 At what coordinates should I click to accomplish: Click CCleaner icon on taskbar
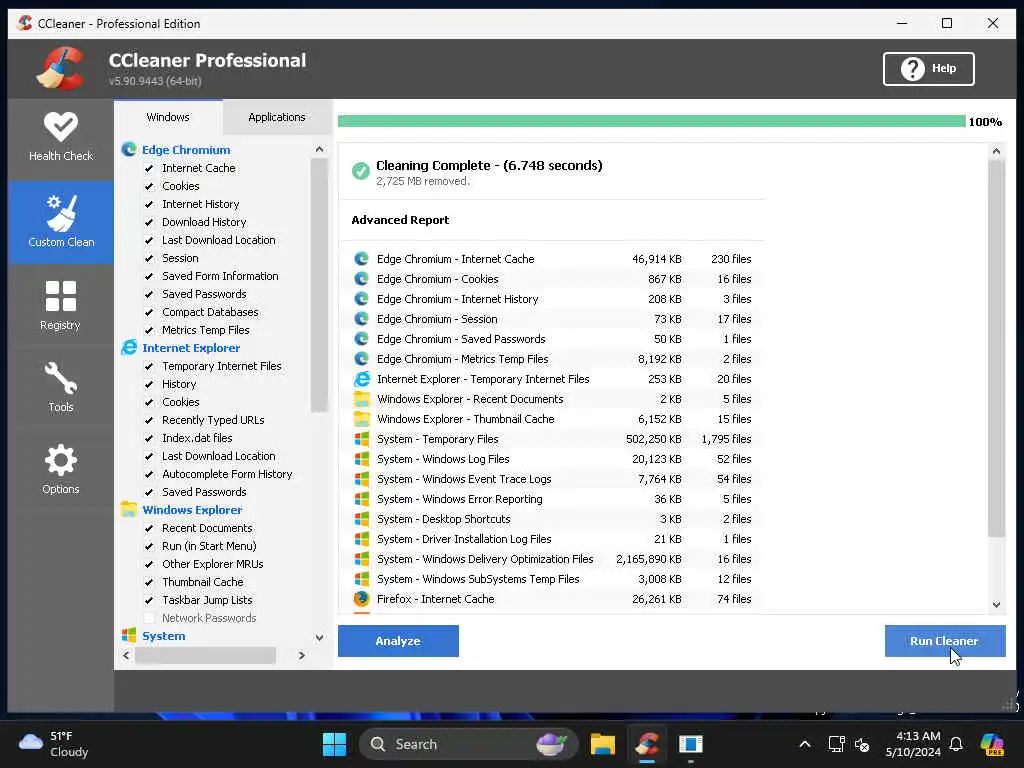[647, 744]
